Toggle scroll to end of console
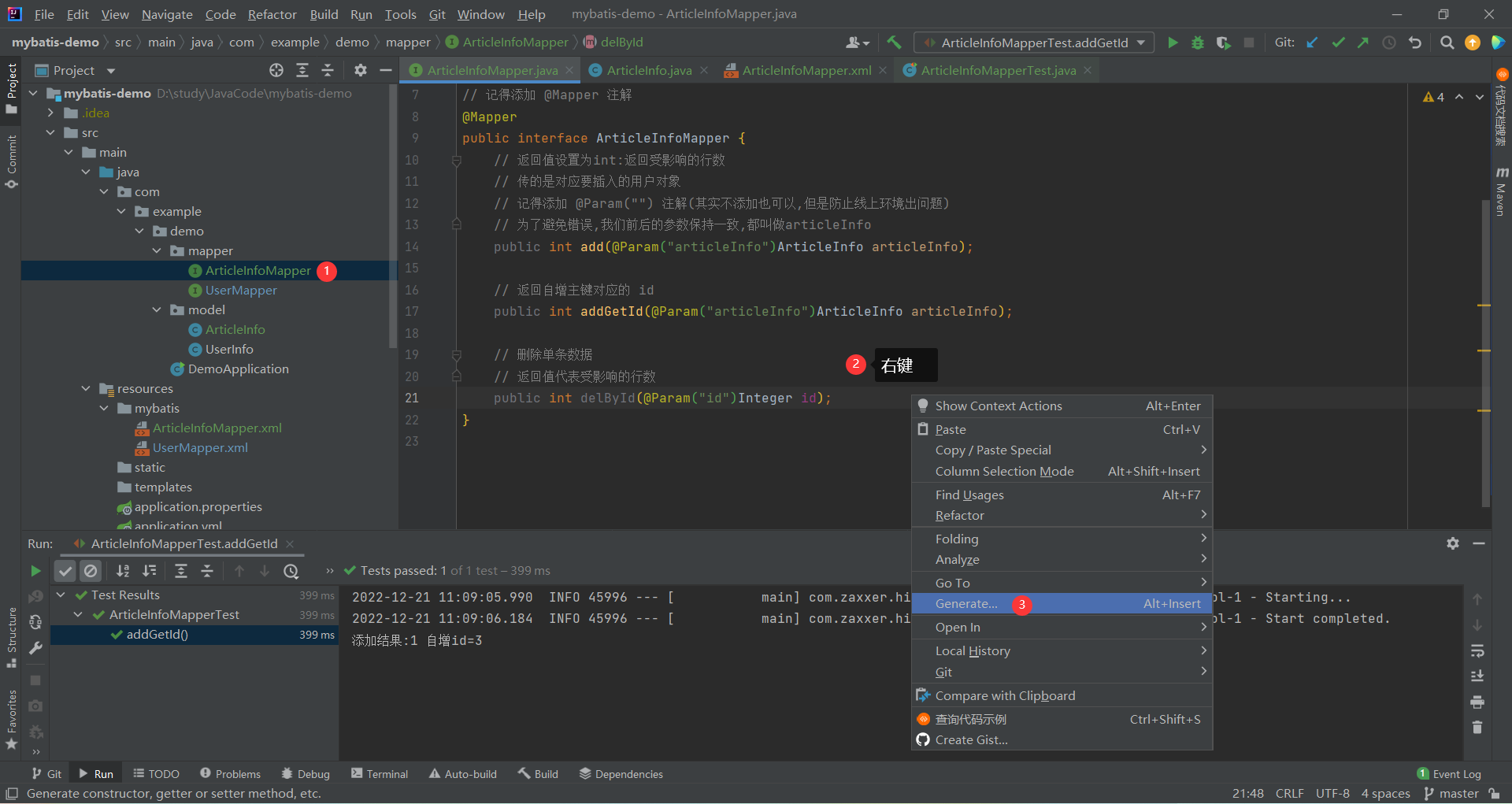This screenshot has width=1512, height=804. 1477,676
